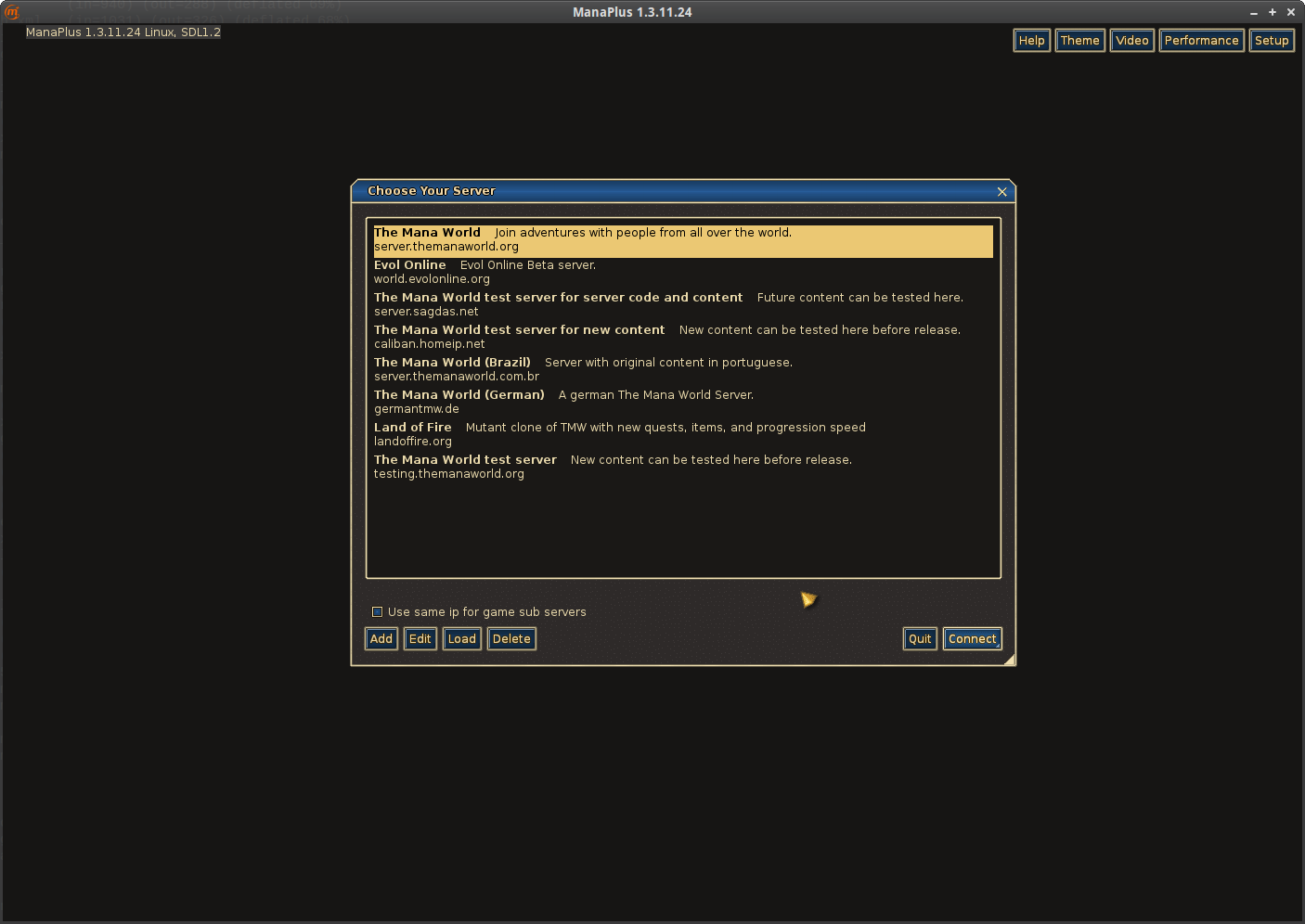This screenshot has height=924, width=1305.
Task: Select the Evol Online server entry
Action: [683, 273]
